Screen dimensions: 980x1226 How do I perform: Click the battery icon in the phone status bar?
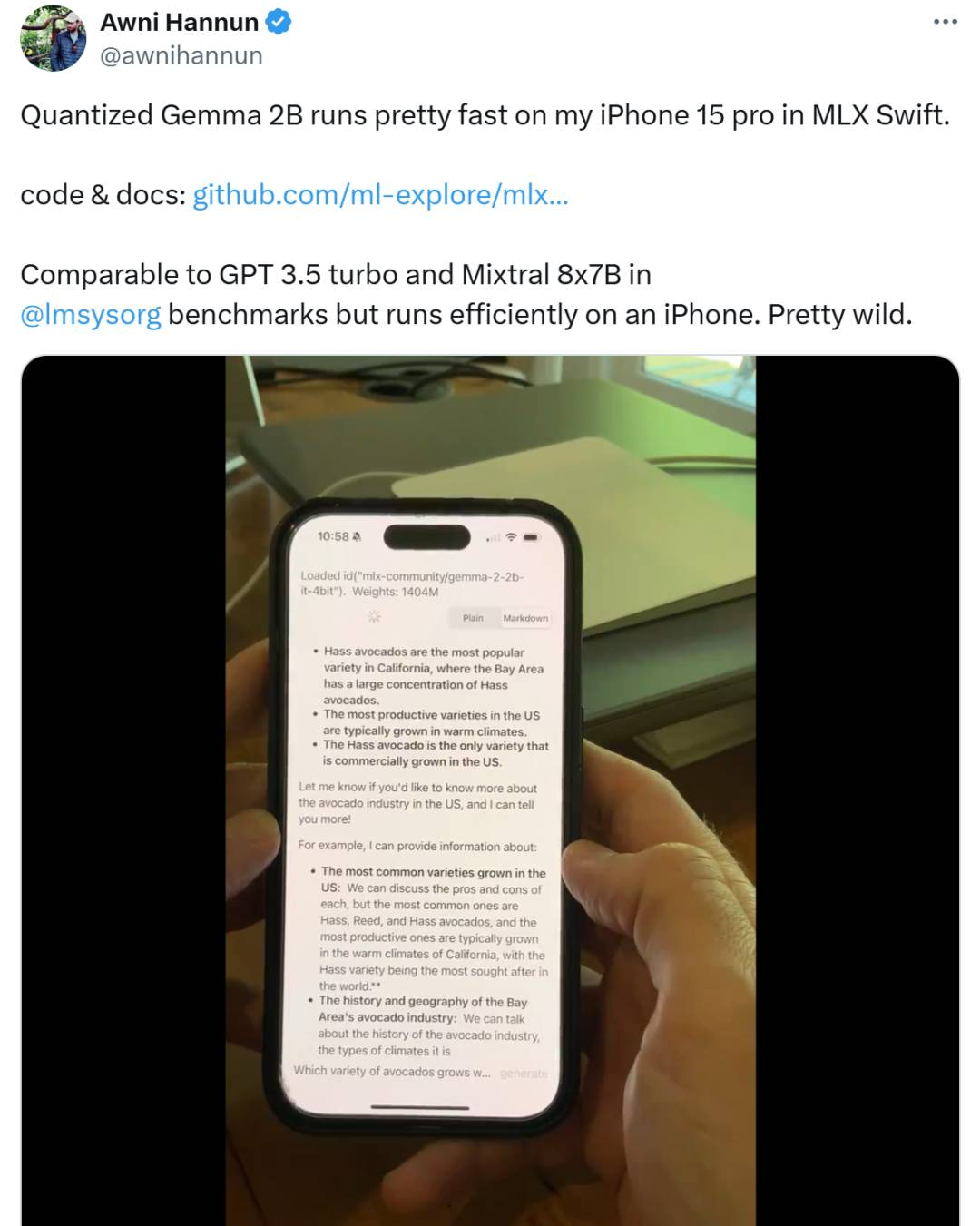pos(531,537)
